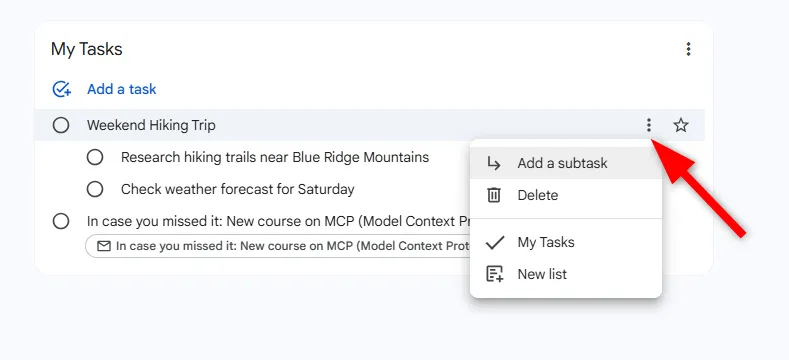Open the linked email chip about MCP course
The image size is (789, 360).
click(x=278, y=246)
